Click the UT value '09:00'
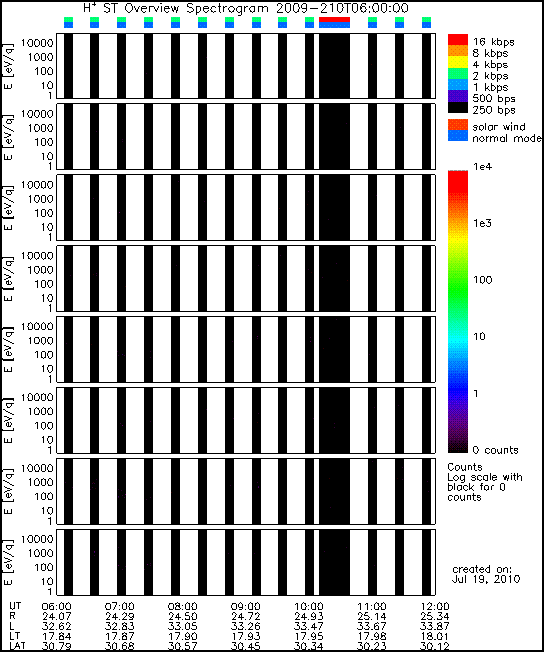 (x=246, y=607)
